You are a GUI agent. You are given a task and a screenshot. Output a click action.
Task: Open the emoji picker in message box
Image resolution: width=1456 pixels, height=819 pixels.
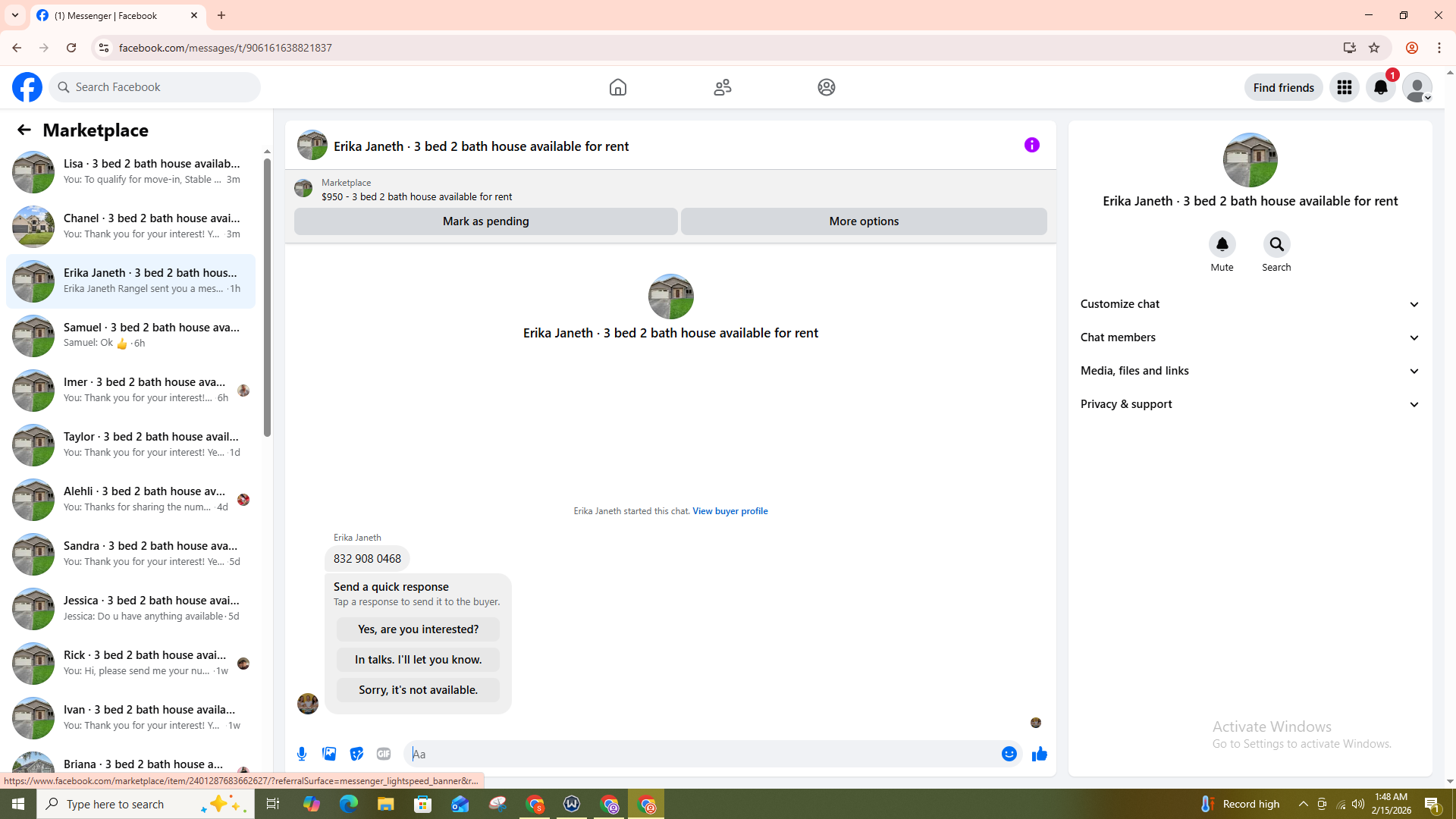pos(1009,754)
